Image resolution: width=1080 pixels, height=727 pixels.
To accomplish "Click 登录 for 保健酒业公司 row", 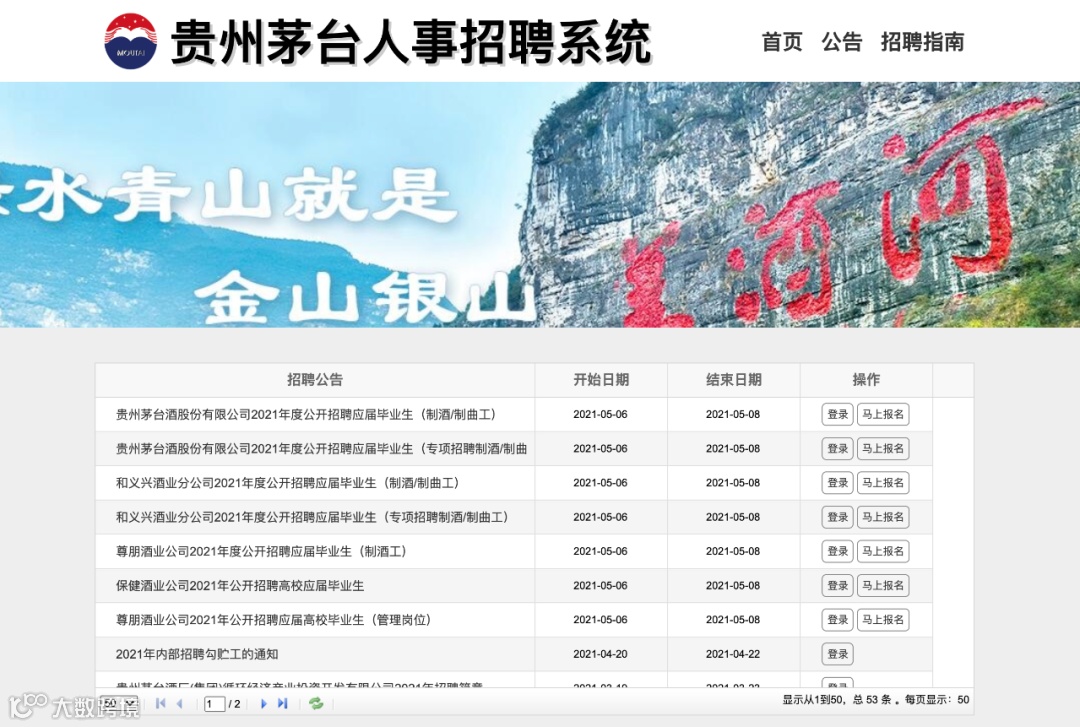I will 838,585.
